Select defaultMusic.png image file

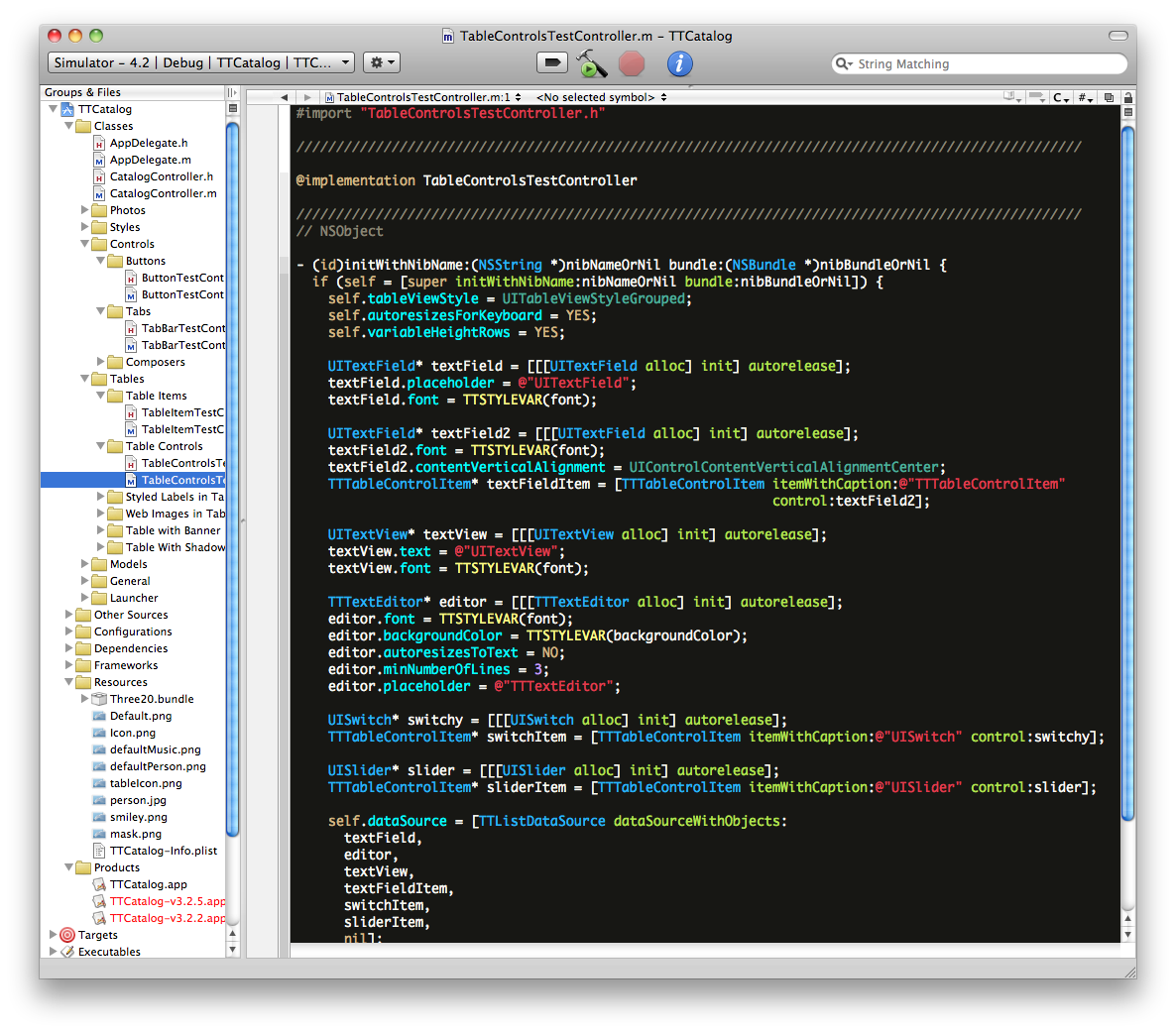pos(156,749)
